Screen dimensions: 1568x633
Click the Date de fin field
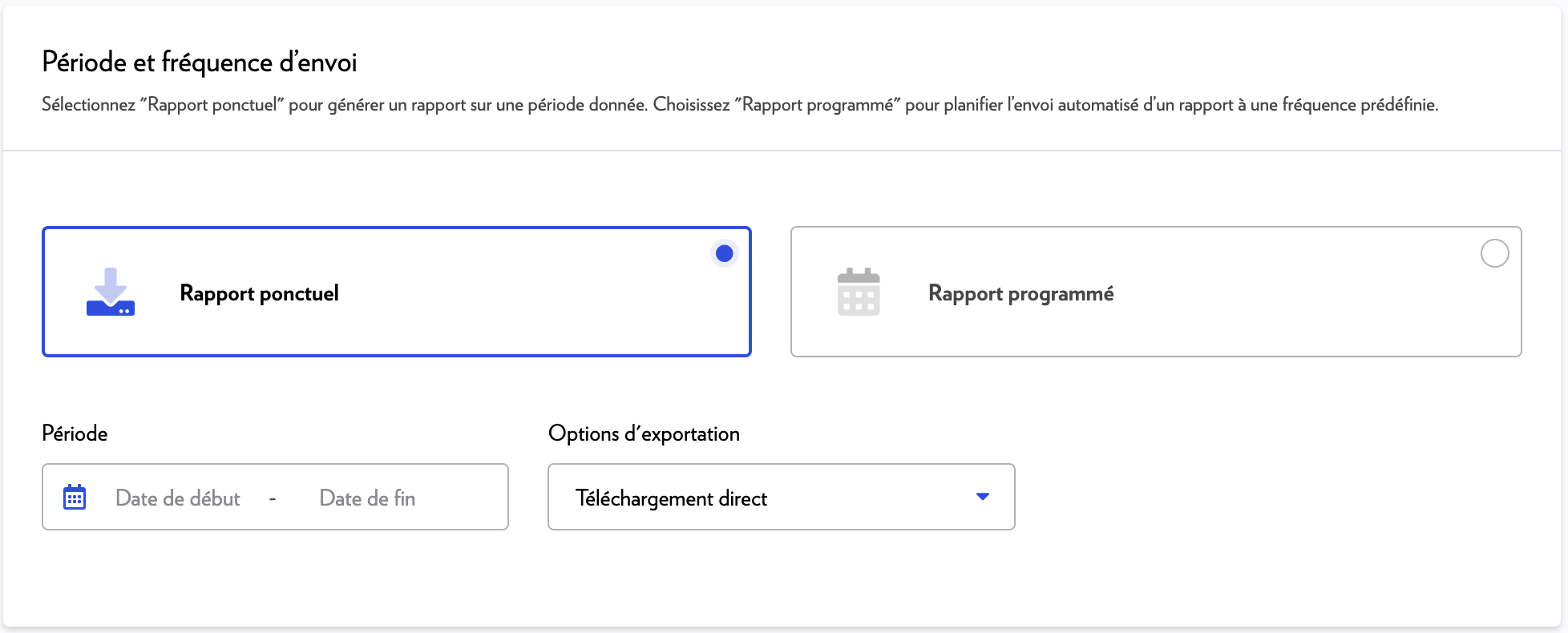point(367,498)
